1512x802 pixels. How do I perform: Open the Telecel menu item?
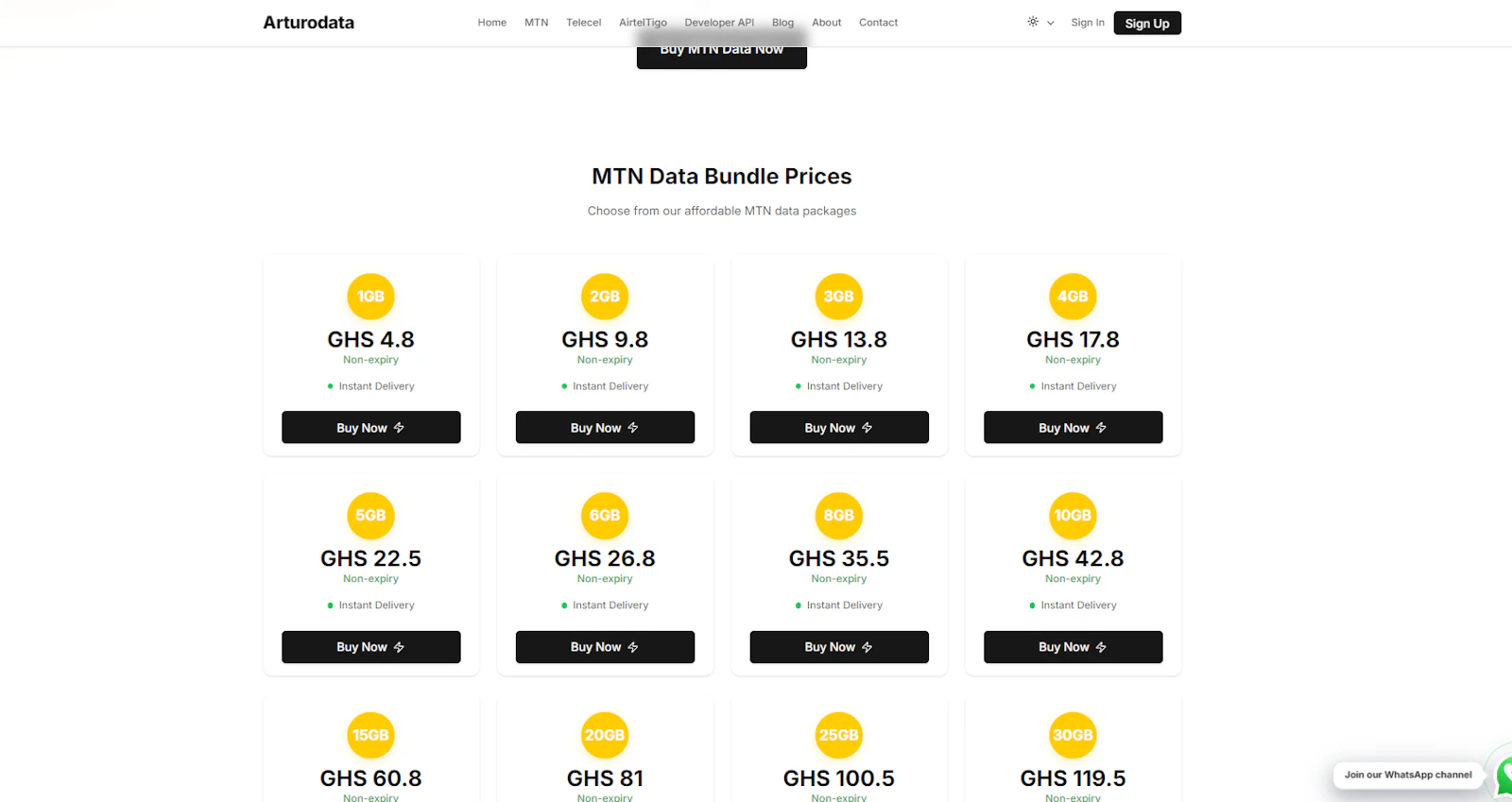coord(584,23)
